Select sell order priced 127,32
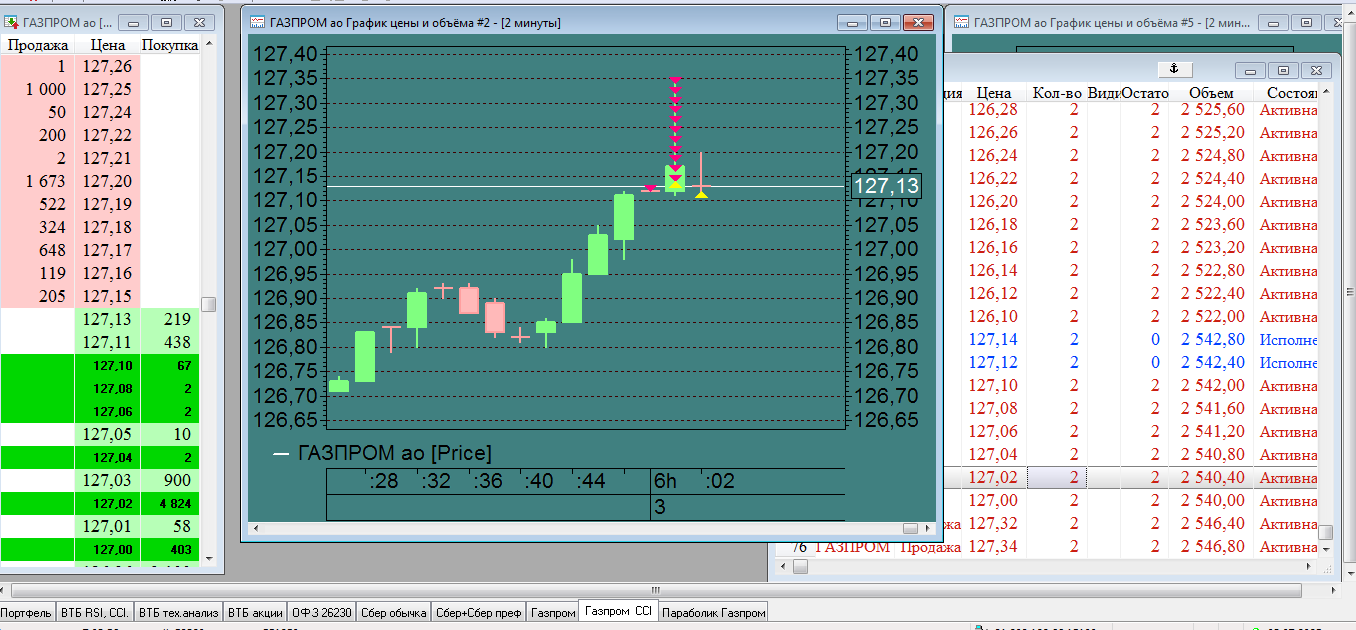This screenshot has width=1356, height=630. 993,523
